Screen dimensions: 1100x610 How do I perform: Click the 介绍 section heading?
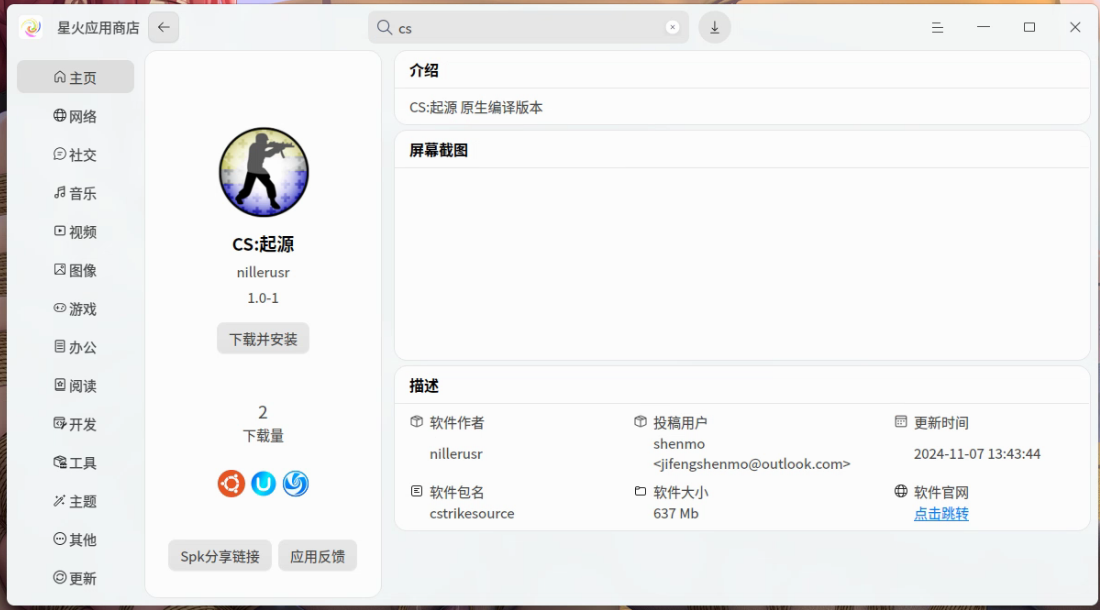(424, 70)
